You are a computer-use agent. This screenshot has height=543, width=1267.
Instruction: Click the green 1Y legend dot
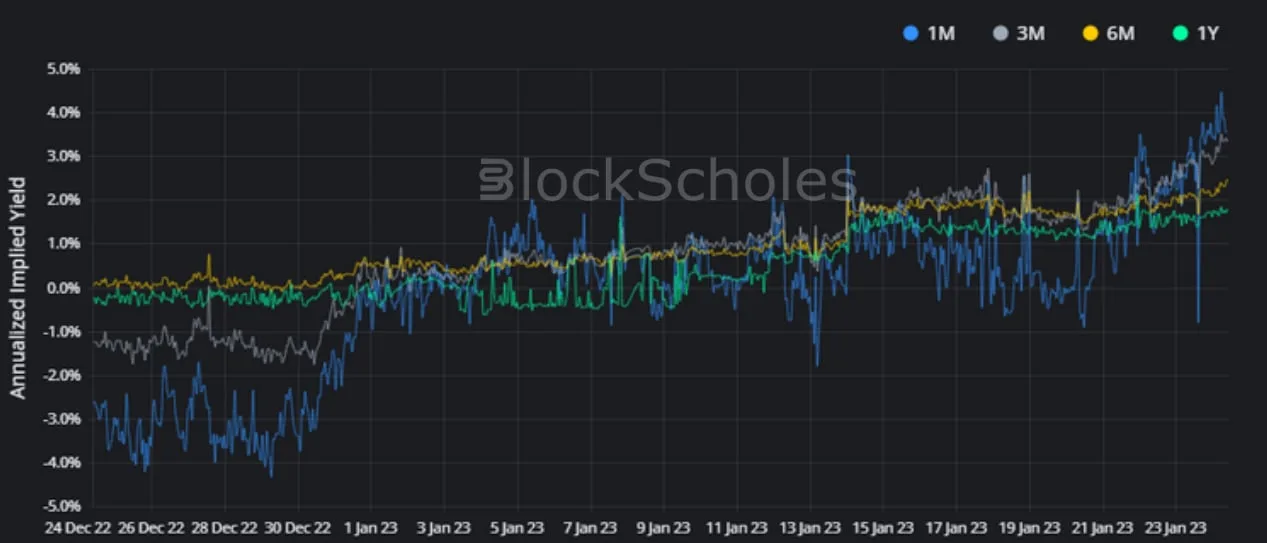1179,33
